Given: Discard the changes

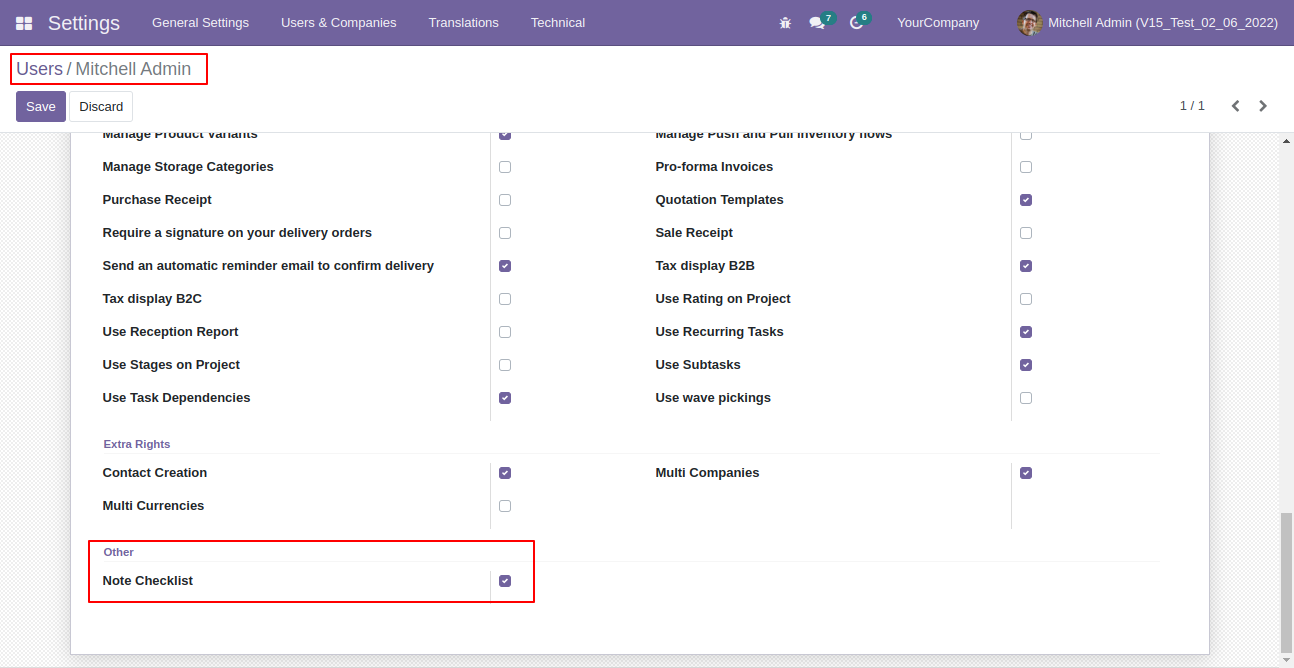Looking at the screenshot, I should [x=101, y=106].
